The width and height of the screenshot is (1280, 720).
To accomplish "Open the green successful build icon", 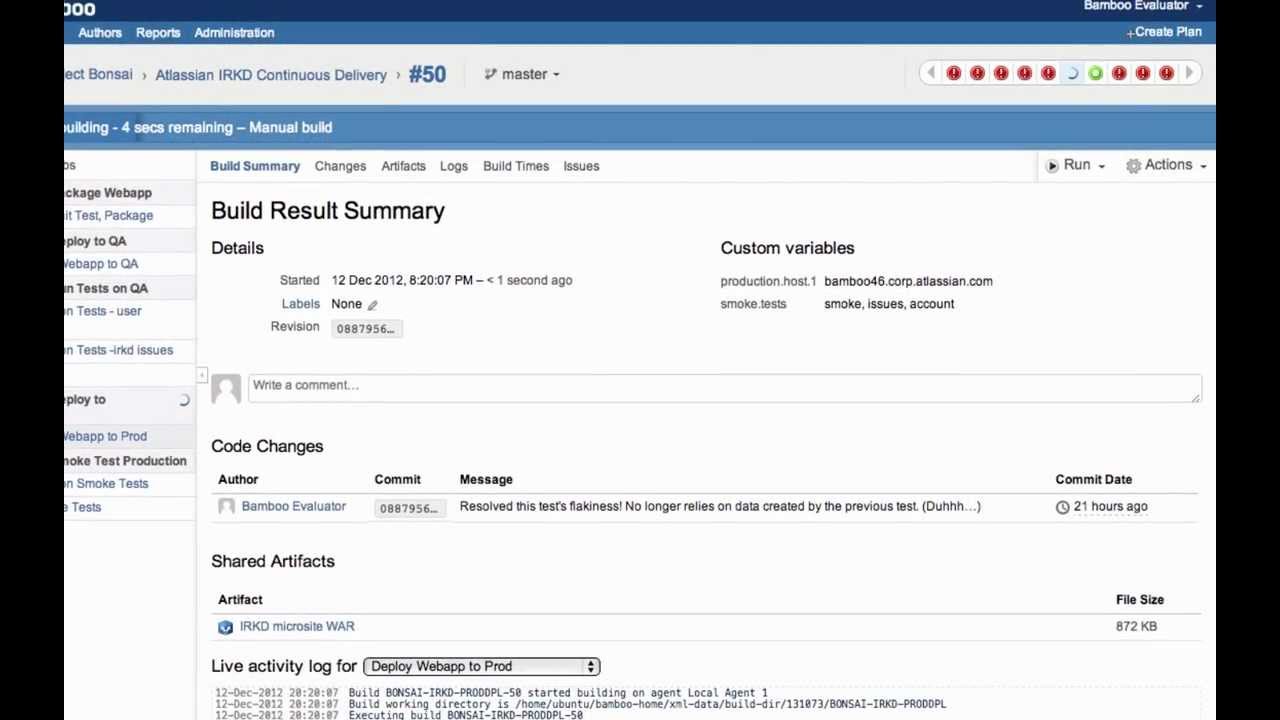I will coord(1095,73).
